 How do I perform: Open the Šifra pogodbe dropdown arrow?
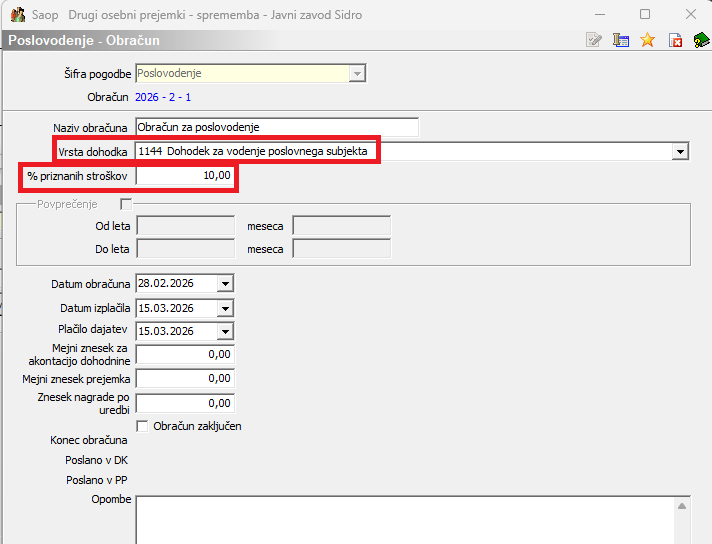[357, 74]
